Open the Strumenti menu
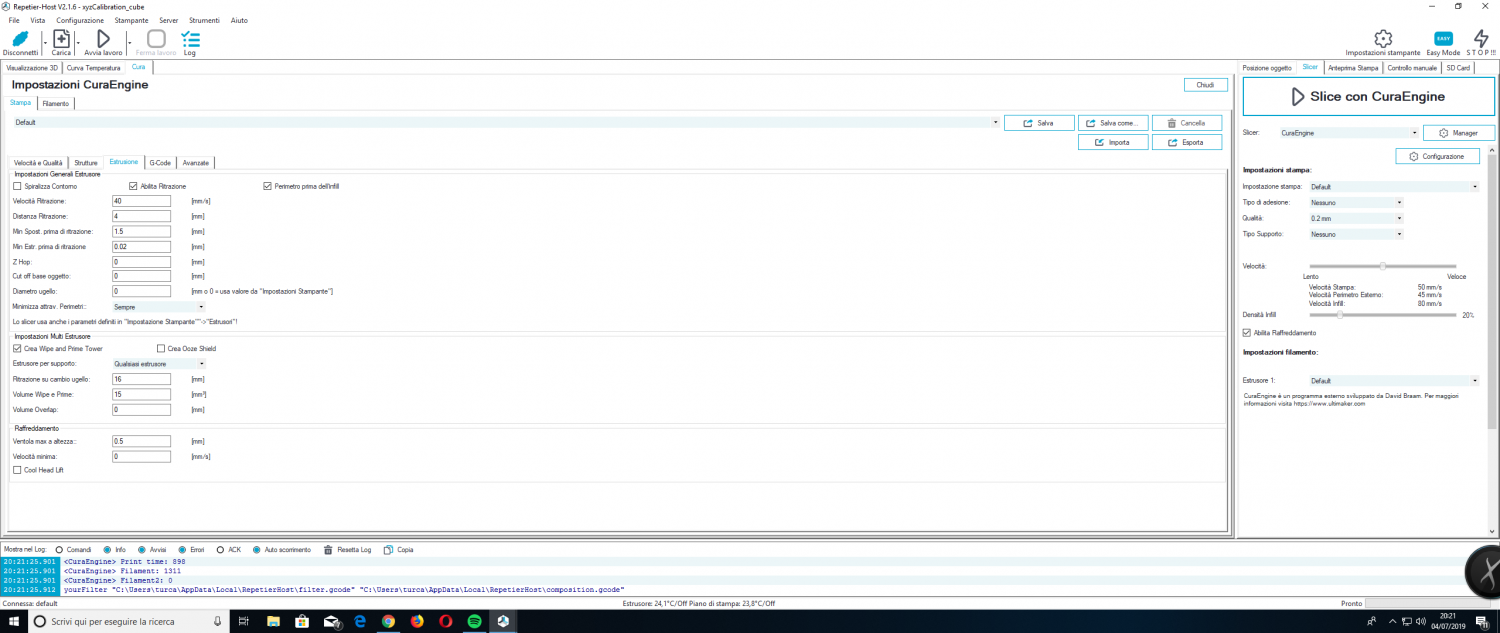The image size is (1500, 633). point(204,20)
